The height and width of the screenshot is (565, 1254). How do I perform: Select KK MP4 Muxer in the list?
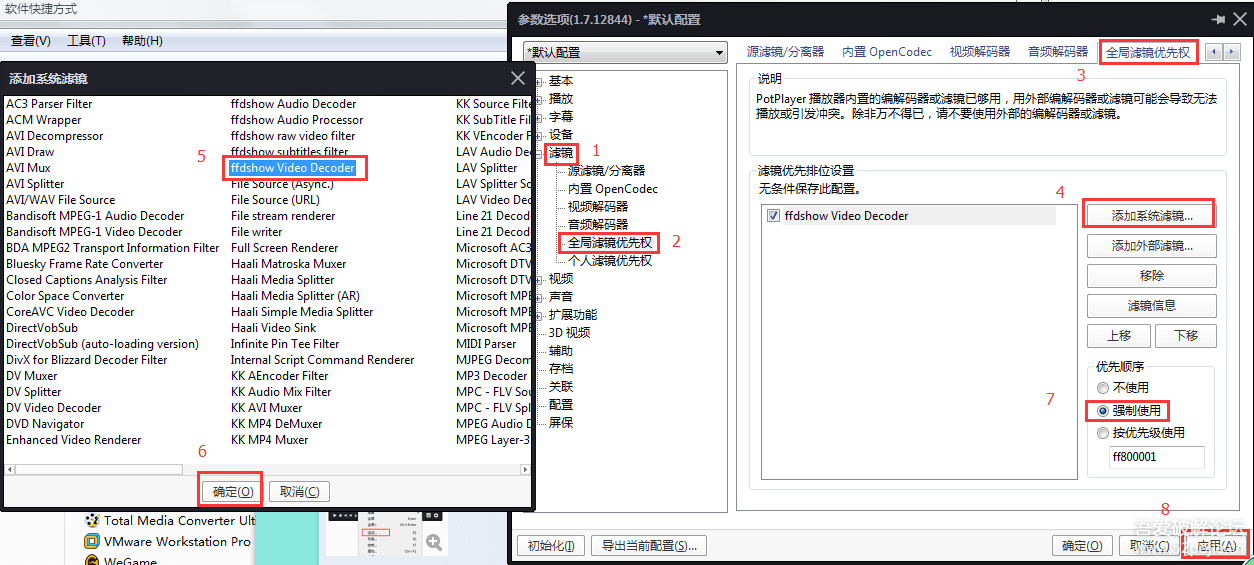(x=269, y=440)
